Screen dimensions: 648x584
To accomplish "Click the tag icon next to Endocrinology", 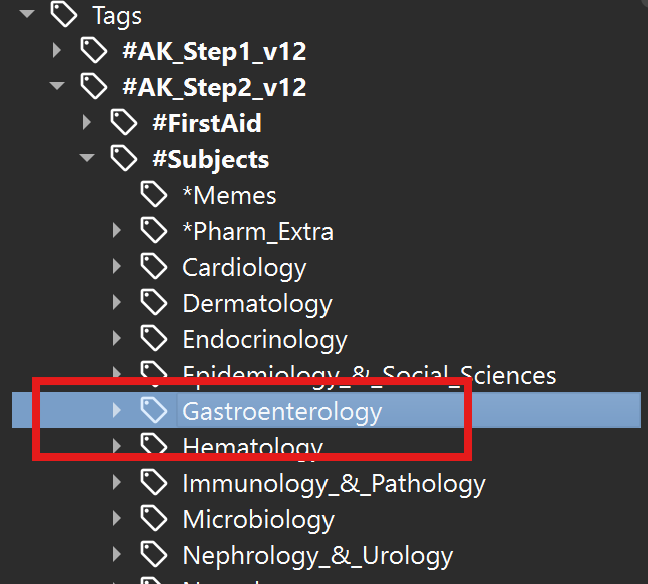I will pyautogui.click(x=153, y=339).
